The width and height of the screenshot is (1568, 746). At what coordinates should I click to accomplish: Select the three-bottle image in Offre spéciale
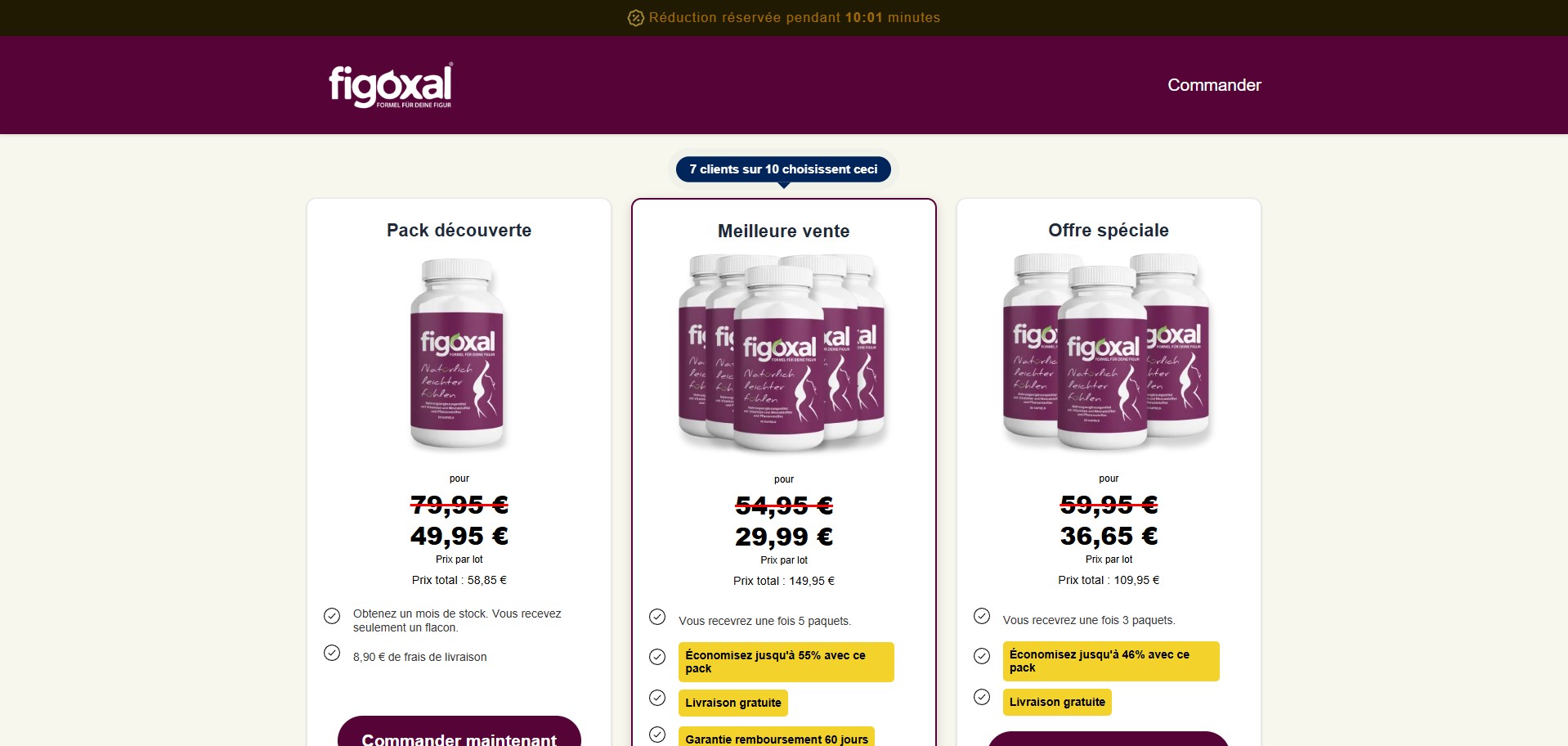click(1107, 352)
